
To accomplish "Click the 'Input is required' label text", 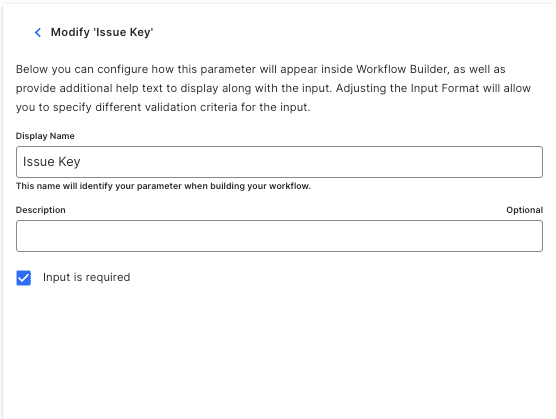I will pyautogui.click(x=87, y=277).
